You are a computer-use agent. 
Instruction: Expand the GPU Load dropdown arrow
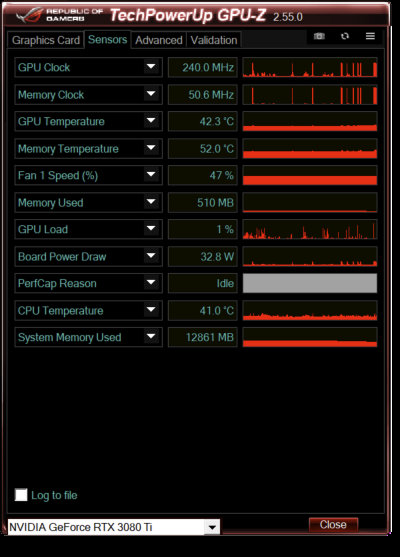[x=151, y=229]
